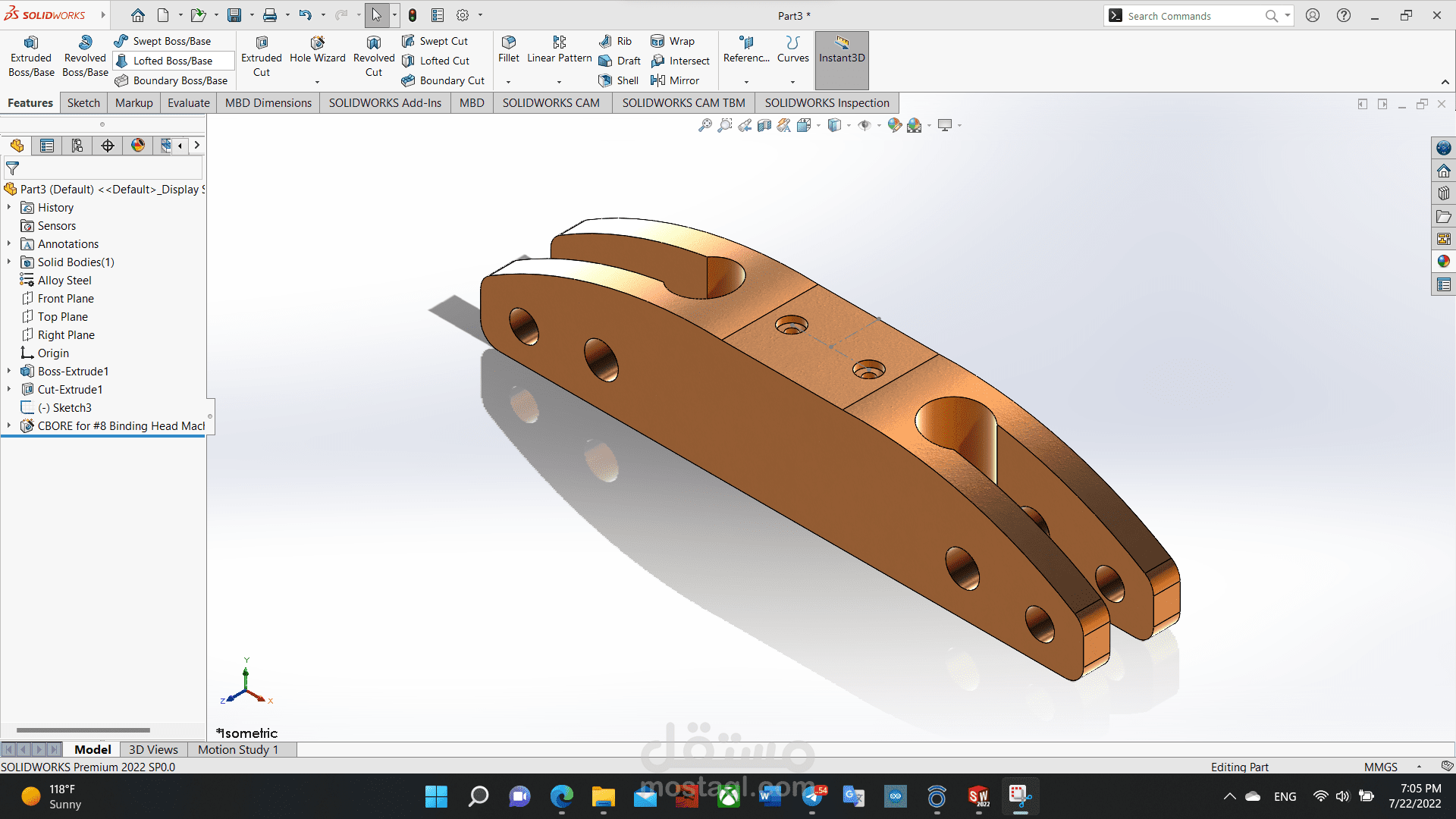Expand the History folder in feature tree

(x=9, y=207)
